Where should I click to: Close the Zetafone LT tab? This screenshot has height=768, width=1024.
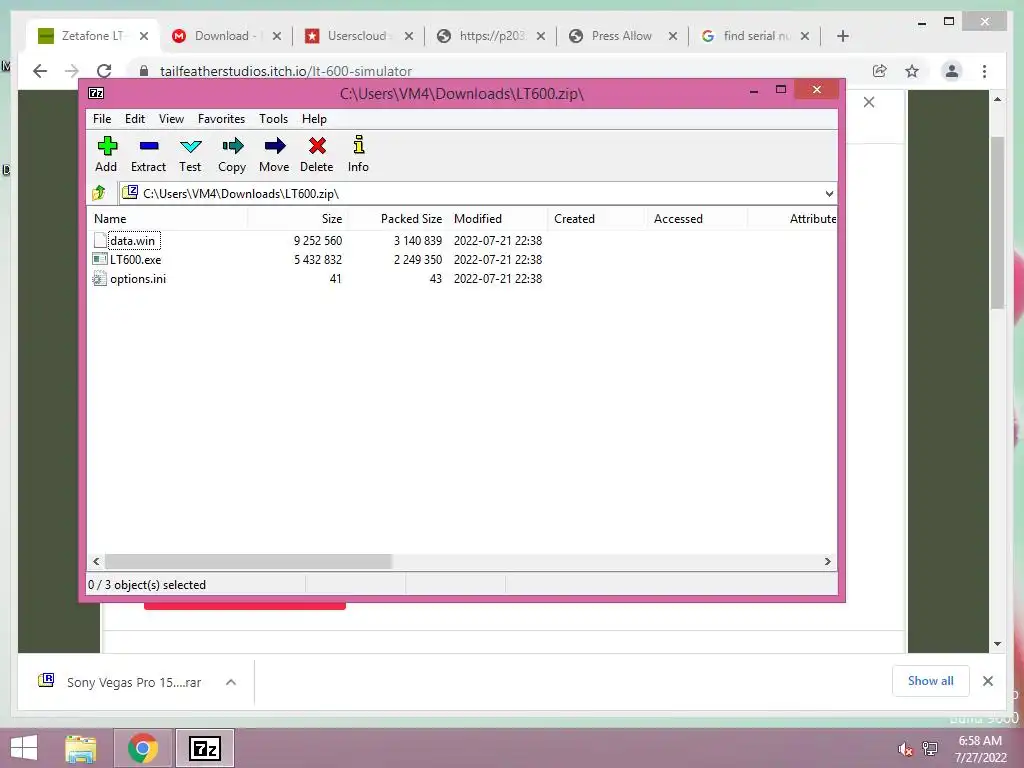click(x=144, y=36)
